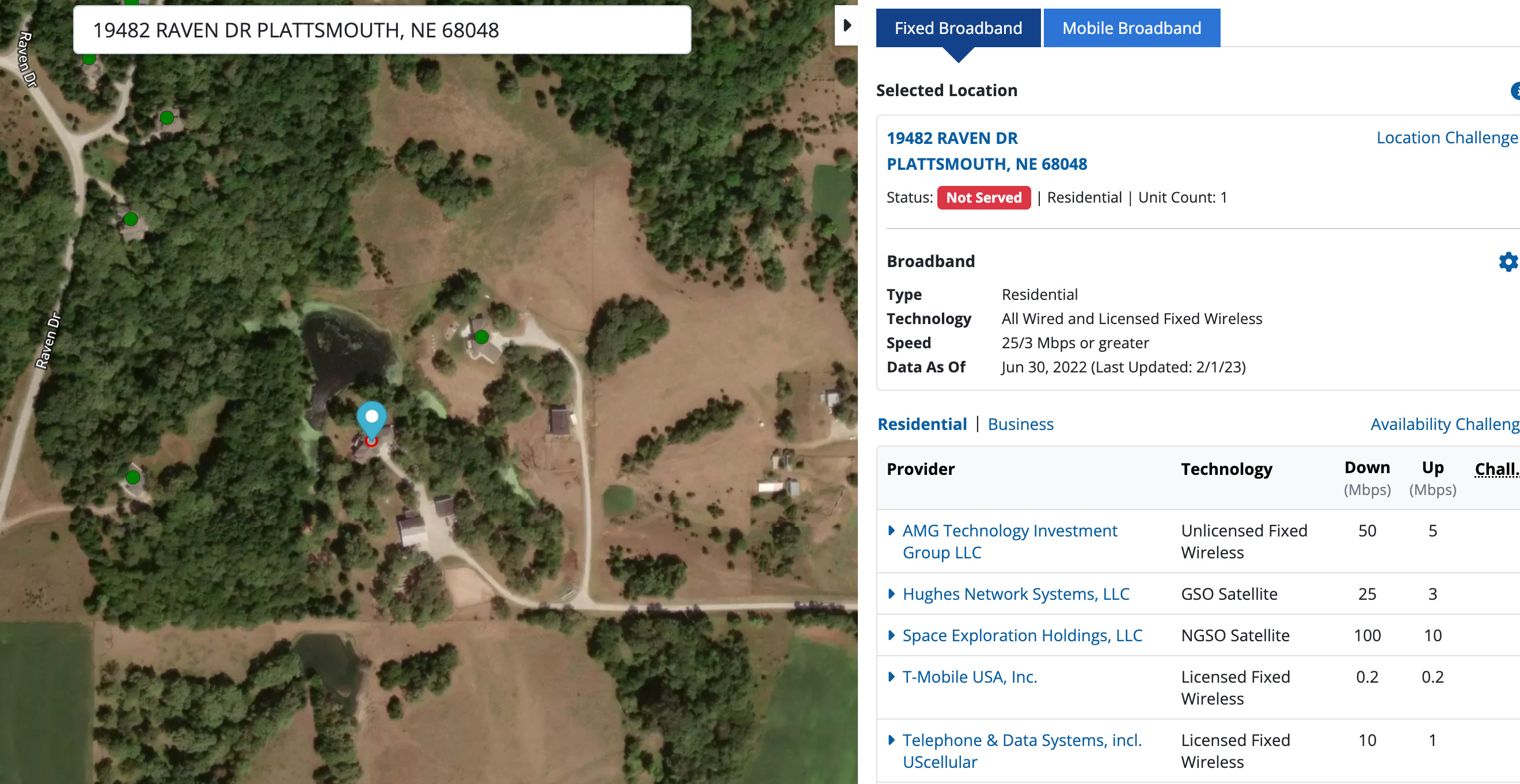Click the address search input field
Viewport: 1520px width, 784px height.
click(382, 30)
